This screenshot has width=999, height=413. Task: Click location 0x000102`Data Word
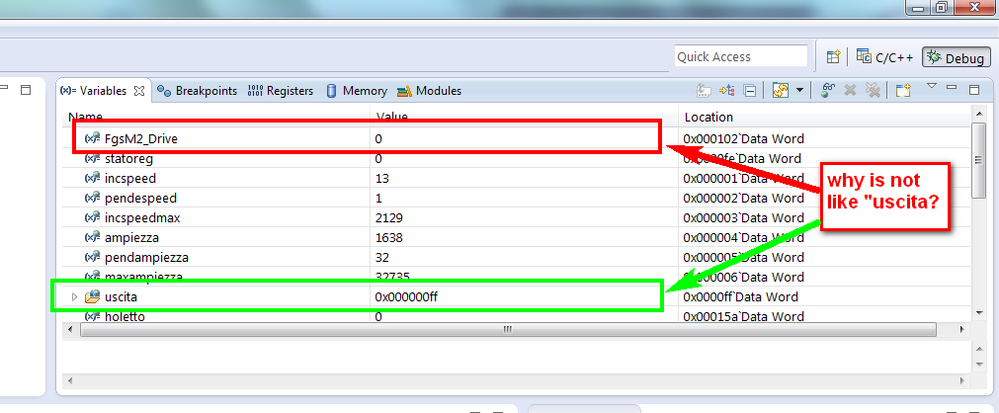pos(744,138)
